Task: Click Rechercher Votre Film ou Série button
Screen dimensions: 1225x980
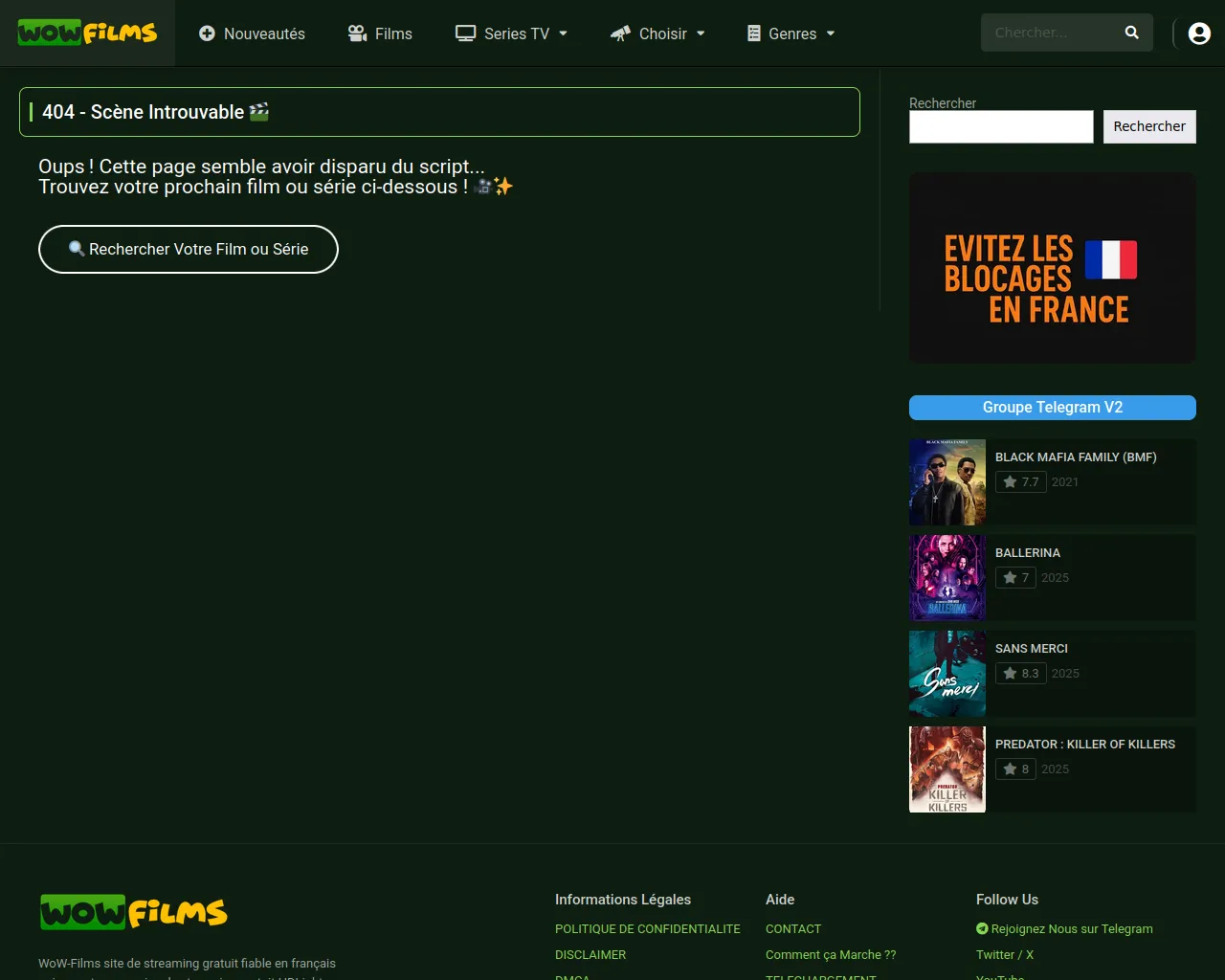Action: [x=189, y=249]
